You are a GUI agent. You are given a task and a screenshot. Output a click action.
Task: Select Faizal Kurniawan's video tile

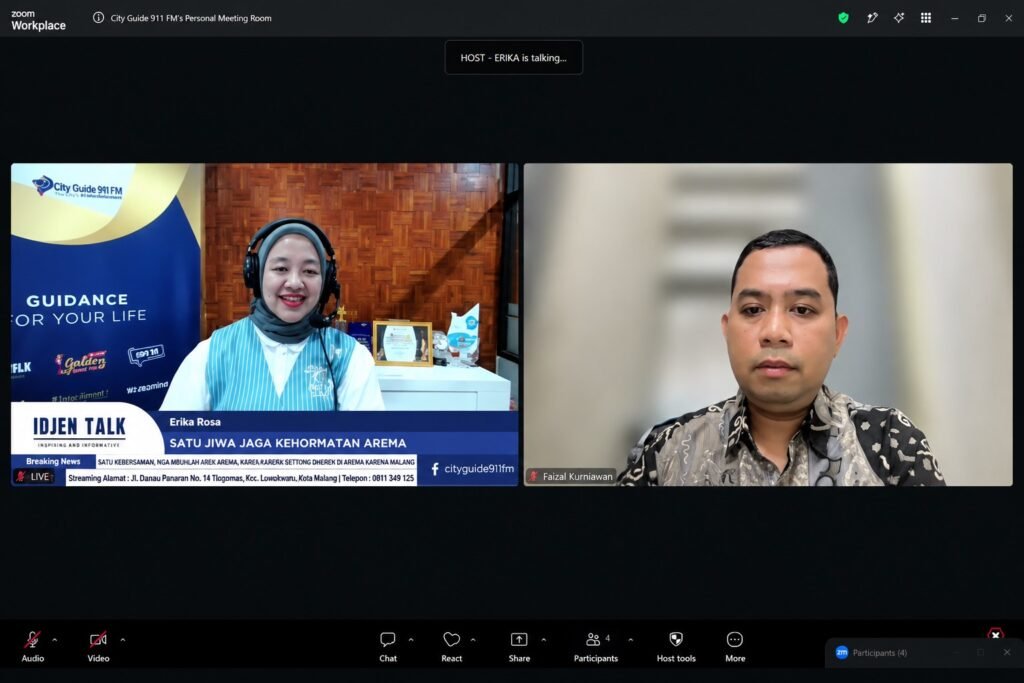coord(768,325)
